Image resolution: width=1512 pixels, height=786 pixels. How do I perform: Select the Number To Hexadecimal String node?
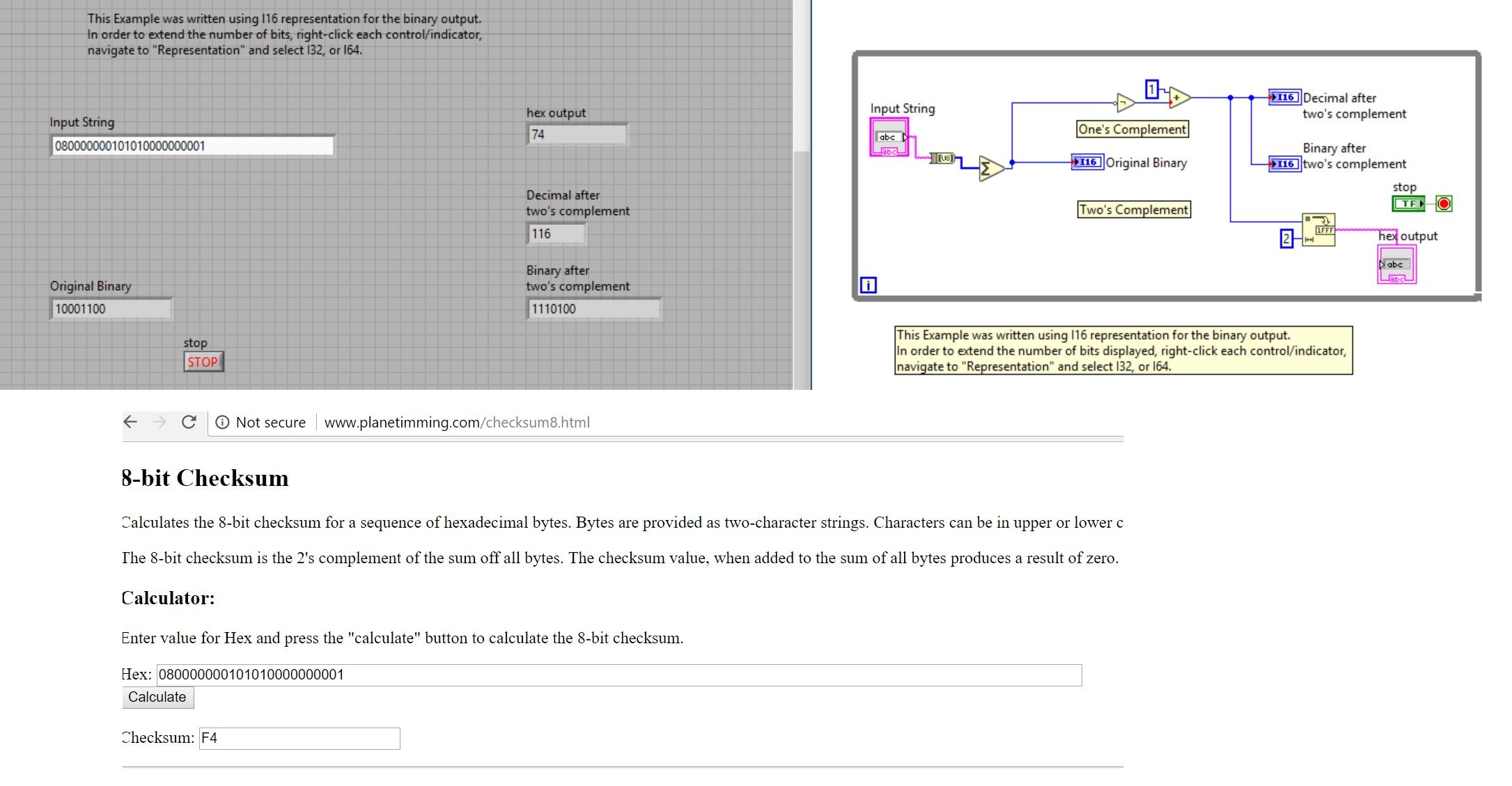pyautogui.click(x=1318, y=230)
